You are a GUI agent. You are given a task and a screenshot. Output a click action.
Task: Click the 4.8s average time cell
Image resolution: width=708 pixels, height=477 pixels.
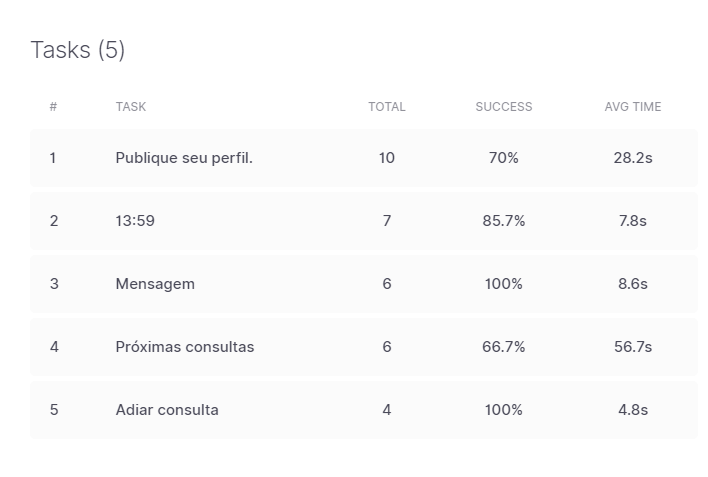pos(633,410)
